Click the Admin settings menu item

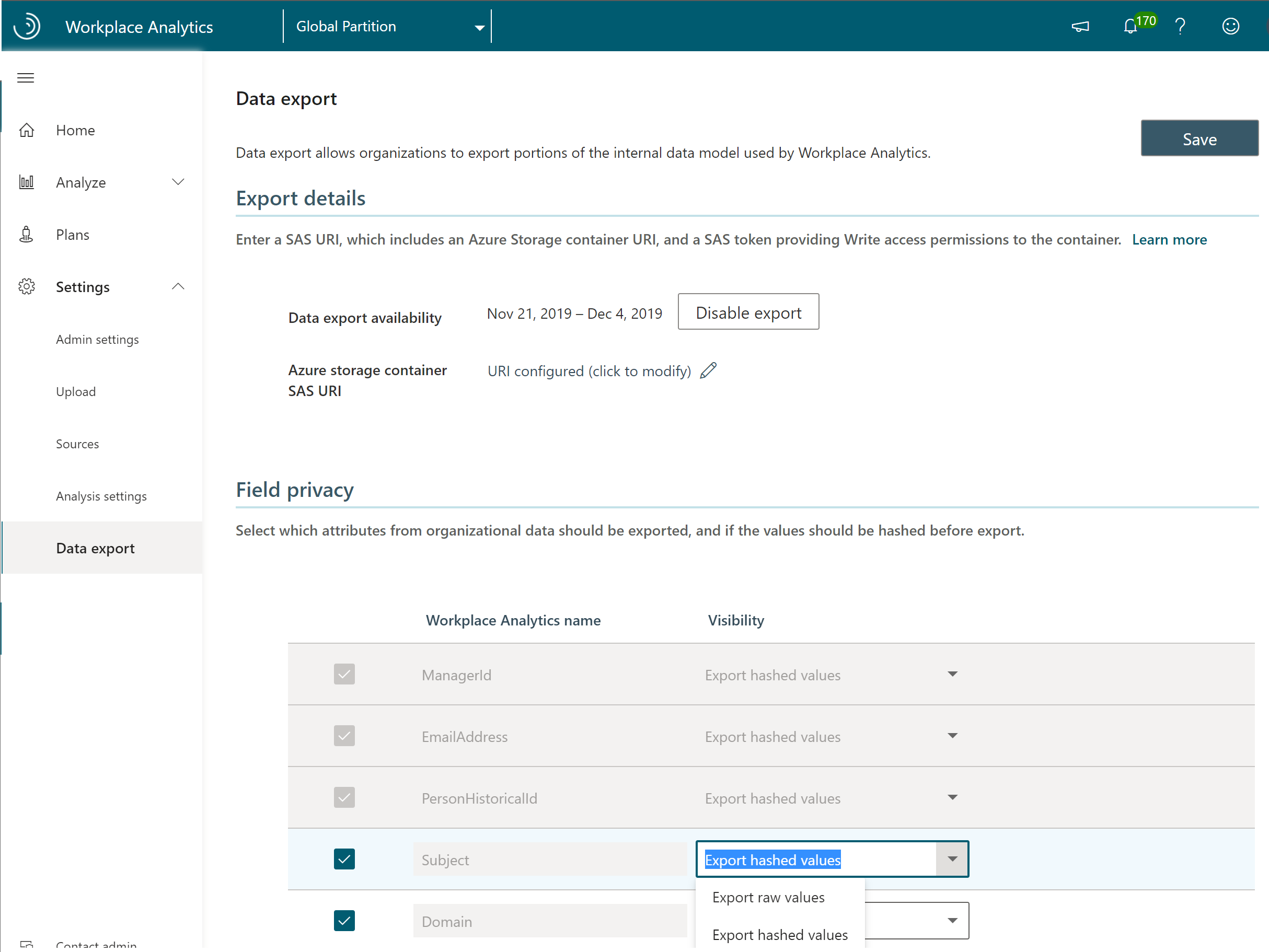[98, 339]
